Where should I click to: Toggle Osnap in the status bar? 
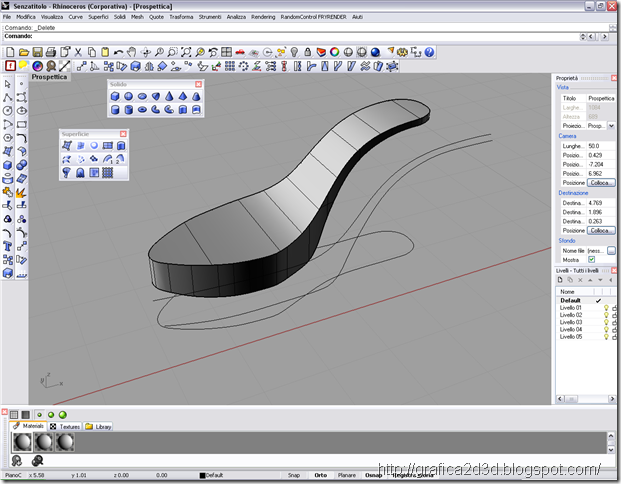point(373,475)
